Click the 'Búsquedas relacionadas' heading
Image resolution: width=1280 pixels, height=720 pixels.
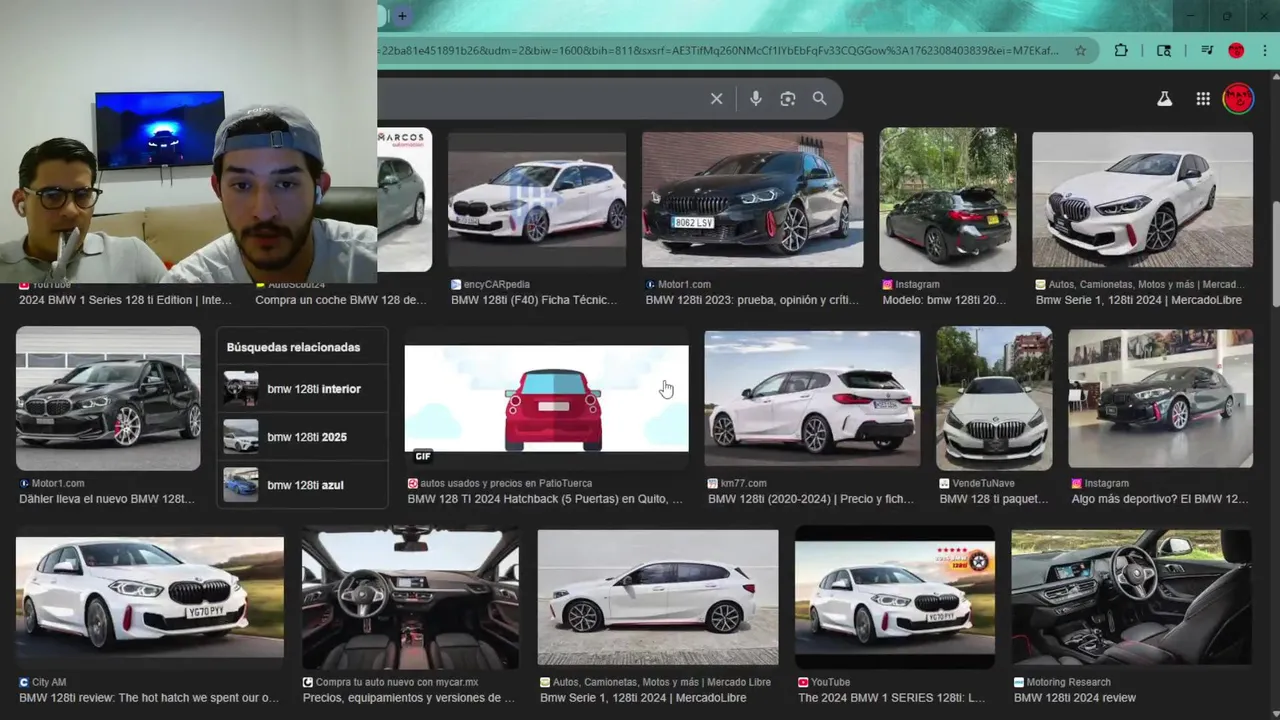coord(293,347)
